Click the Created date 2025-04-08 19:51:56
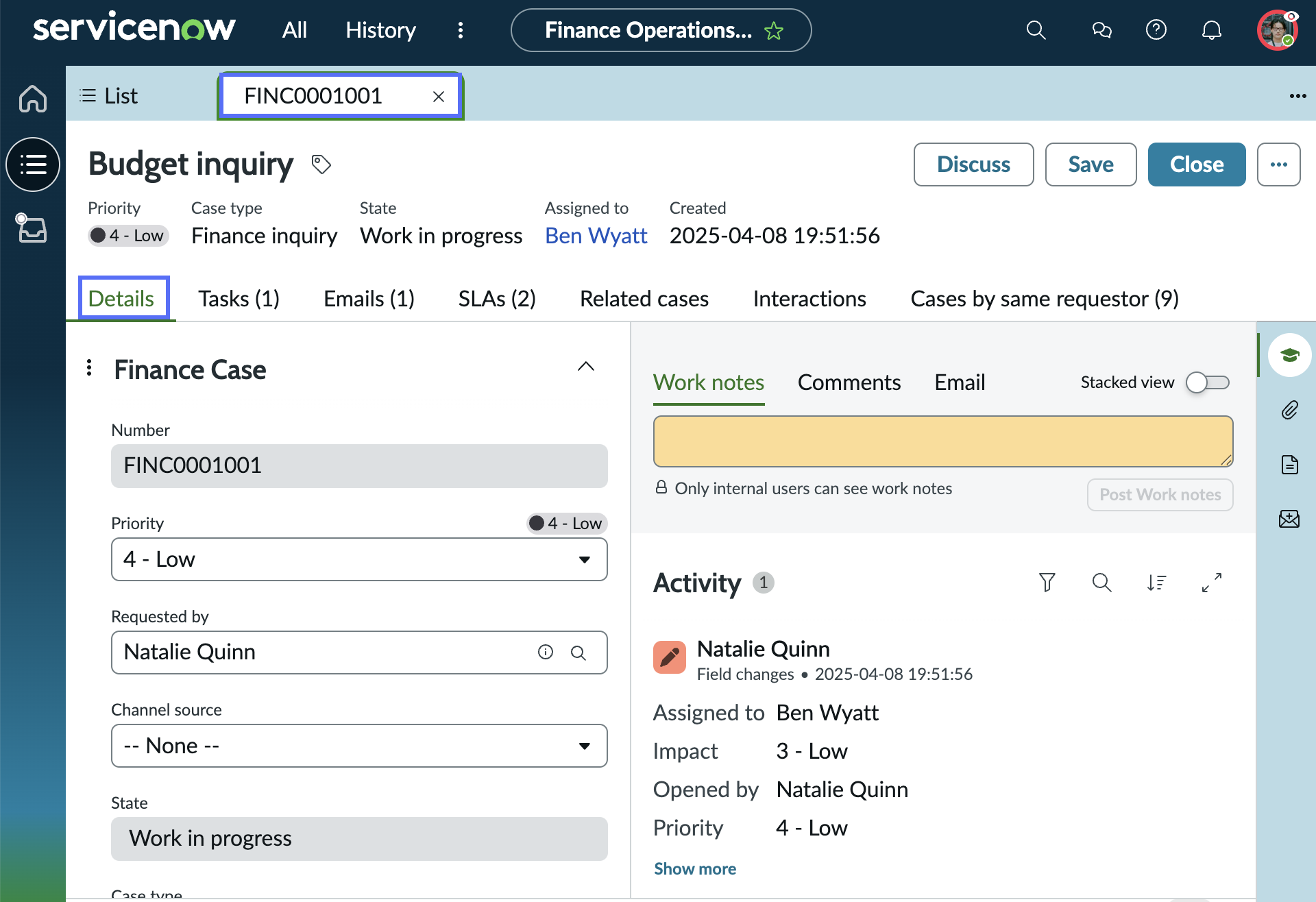Image resolution: width=1316 pixels, height=902 pixels. coord(775,236)
